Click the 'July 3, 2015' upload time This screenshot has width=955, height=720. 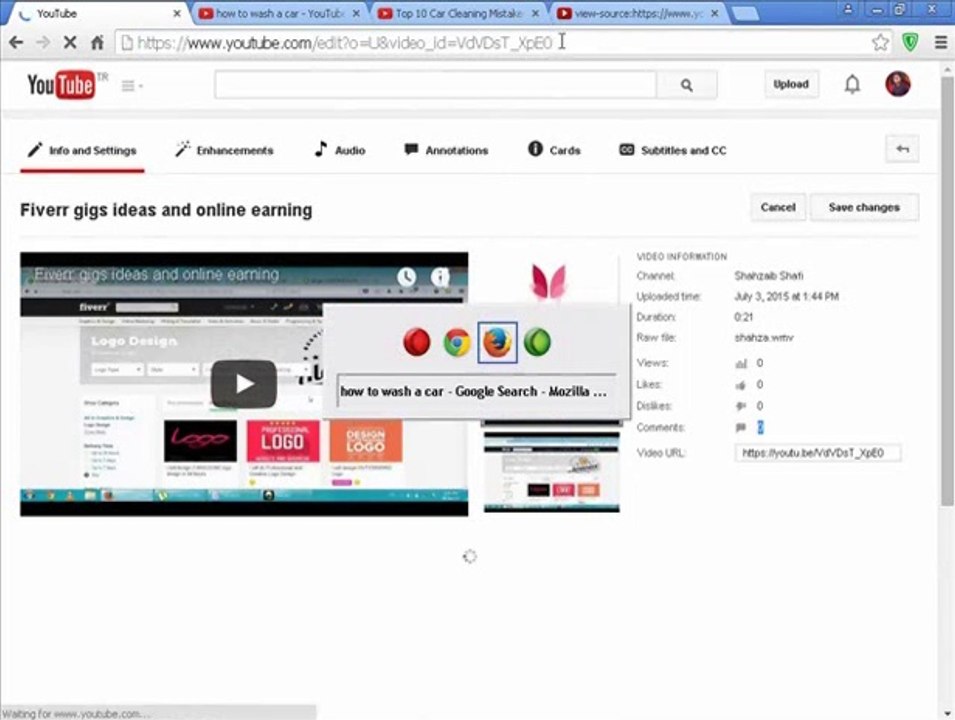click(x=786, y=297)
